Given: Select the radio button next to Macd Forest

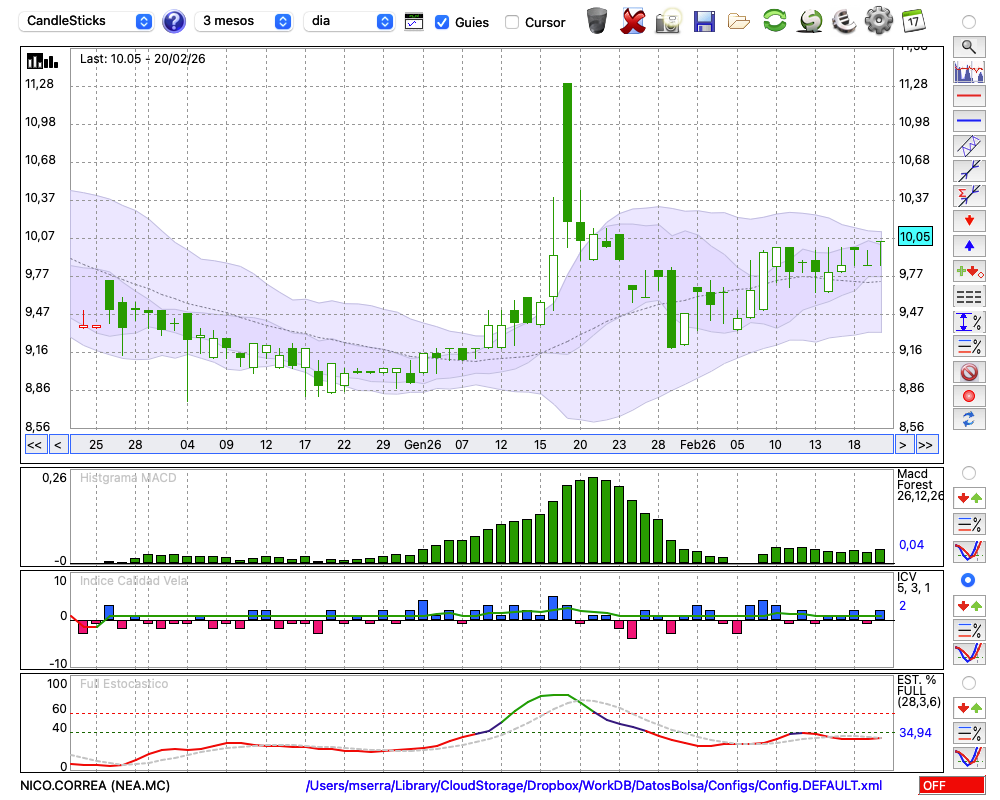Looking at the screenshot, I should 968,472.
